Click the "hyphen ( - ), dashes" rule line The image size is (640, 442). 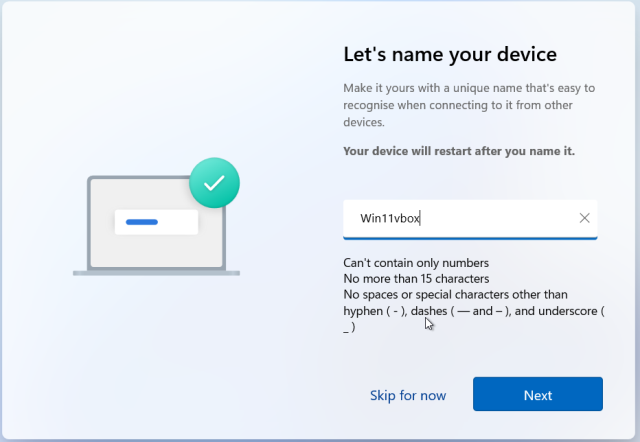coord(475,311)
